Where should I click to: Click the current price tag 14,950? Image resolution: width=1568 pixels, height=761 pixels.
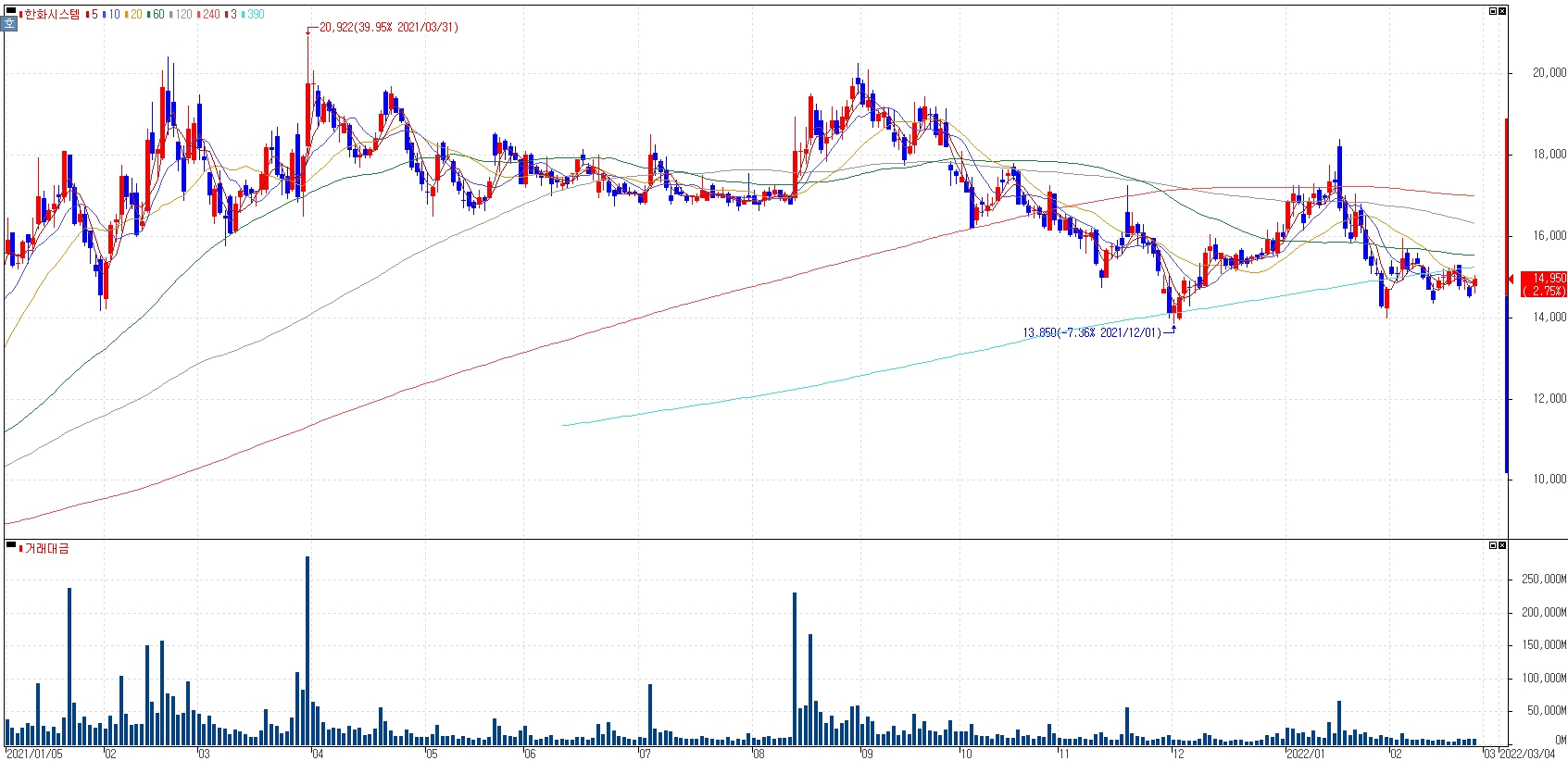coord(1544,284)
